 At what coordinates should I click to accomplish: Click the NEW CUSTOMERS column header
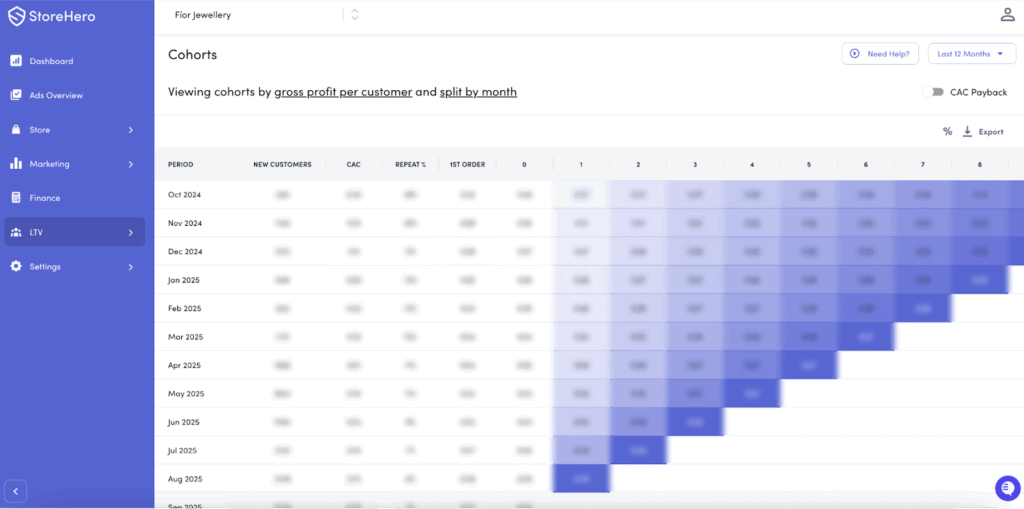[282, 165]
